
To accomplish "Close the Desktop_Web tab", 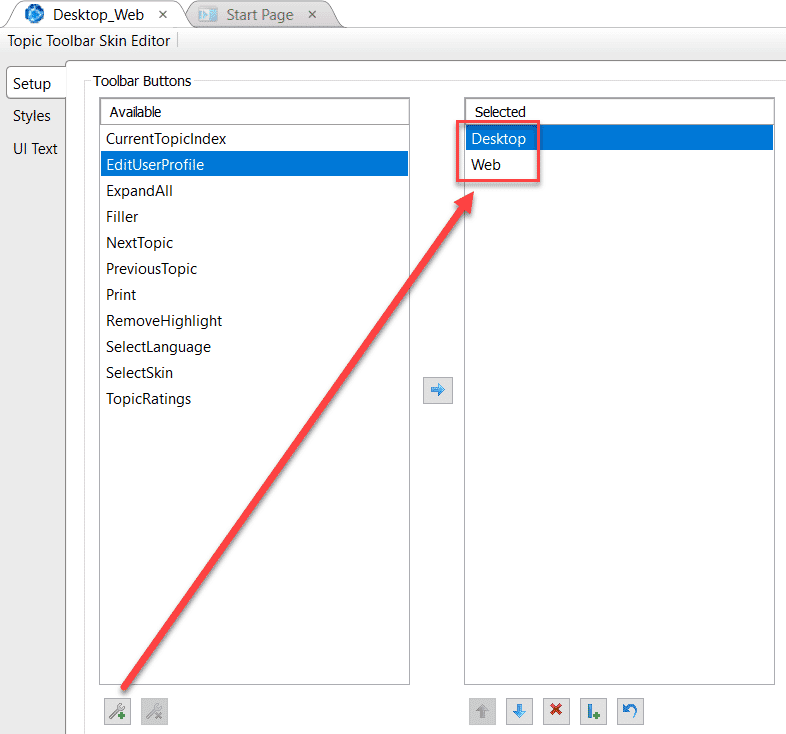I will [x=162, y=15].
